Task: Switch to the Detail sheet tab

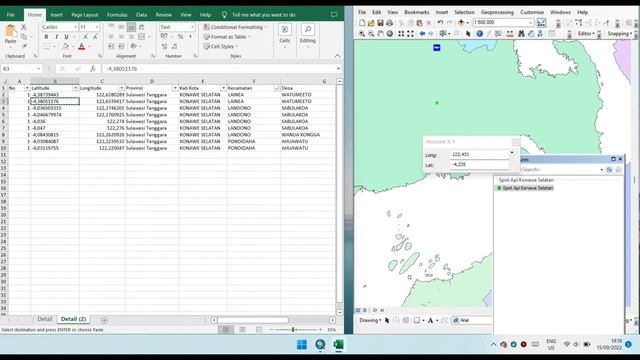Action: tap(45, 319)
